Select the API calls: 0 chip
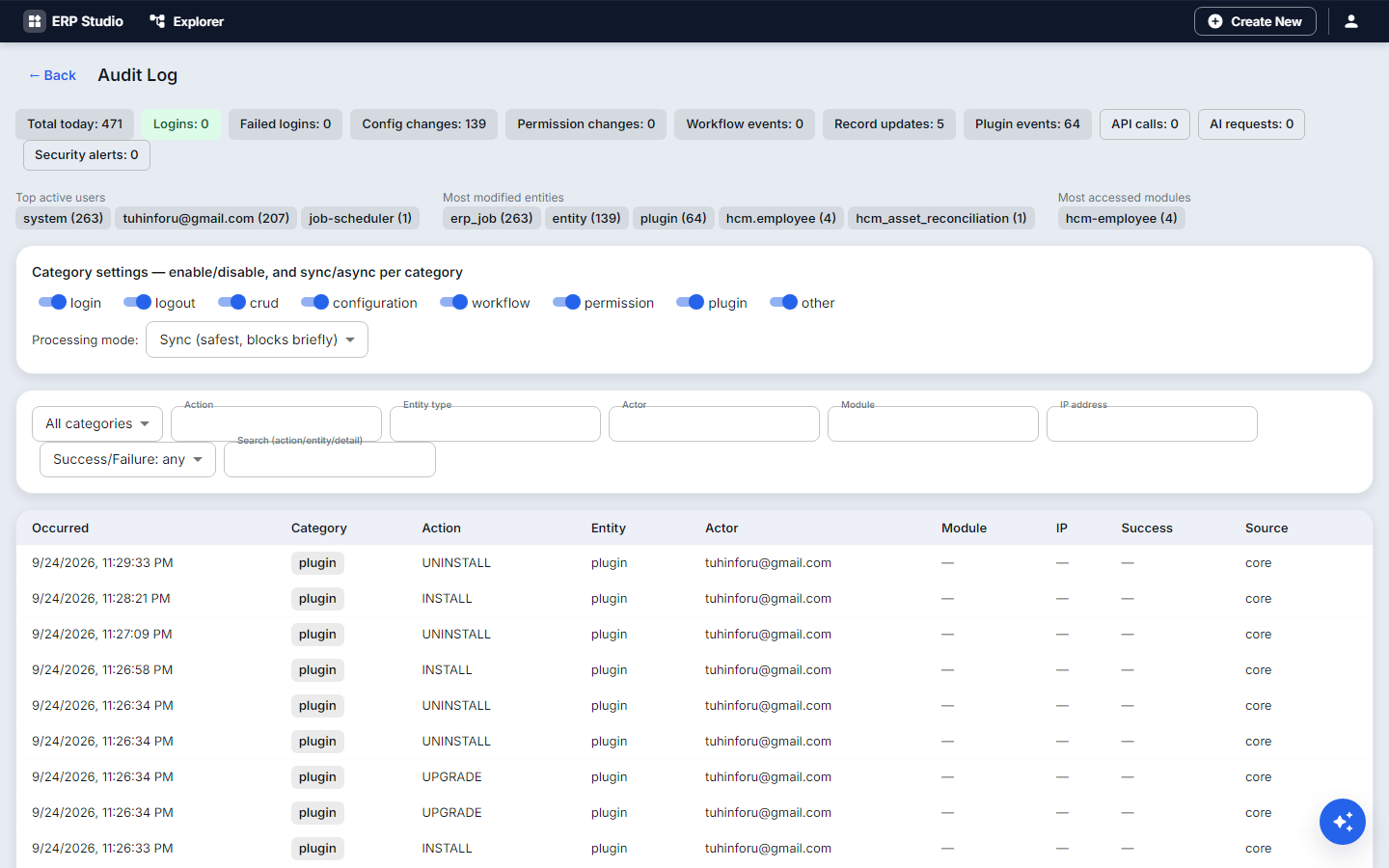The image size is (1389, 868). tap(1145, 124)
